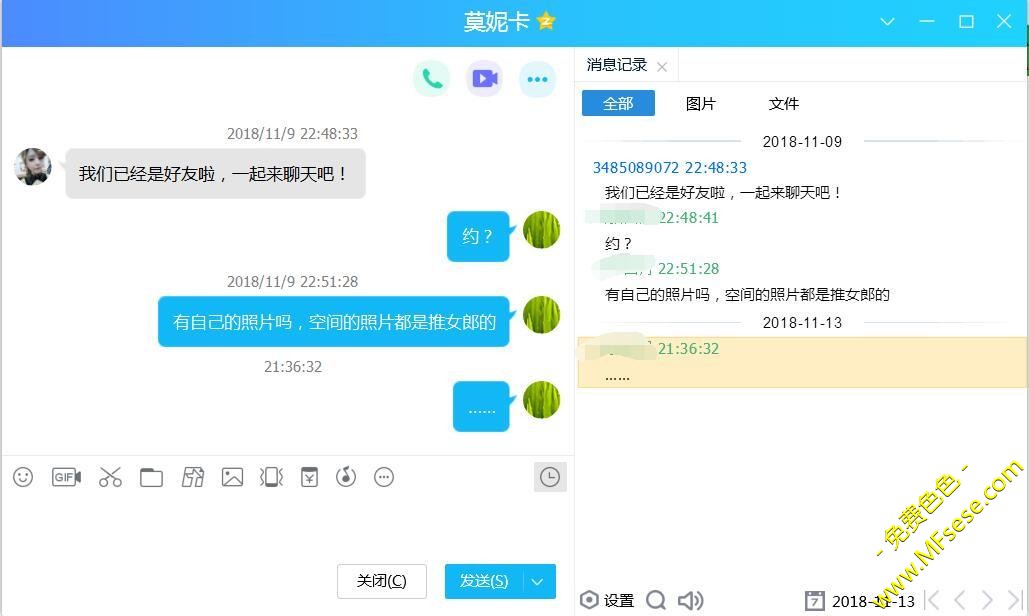
Task: Close the 消息记录 tab
Action: (x=662, y=66)
